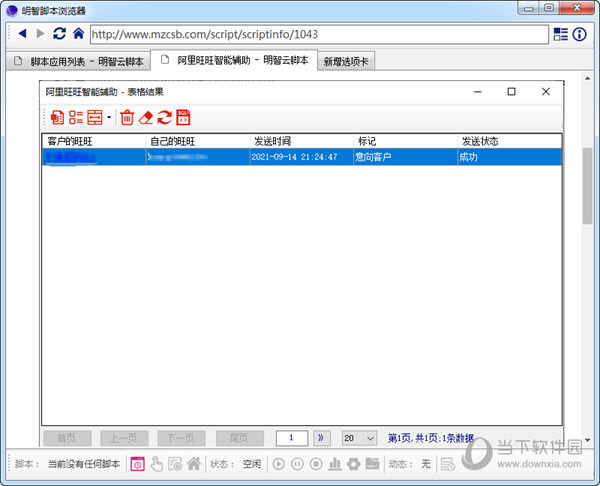
Task: Go forward with the forward arrow
Action: coord(40,34)
